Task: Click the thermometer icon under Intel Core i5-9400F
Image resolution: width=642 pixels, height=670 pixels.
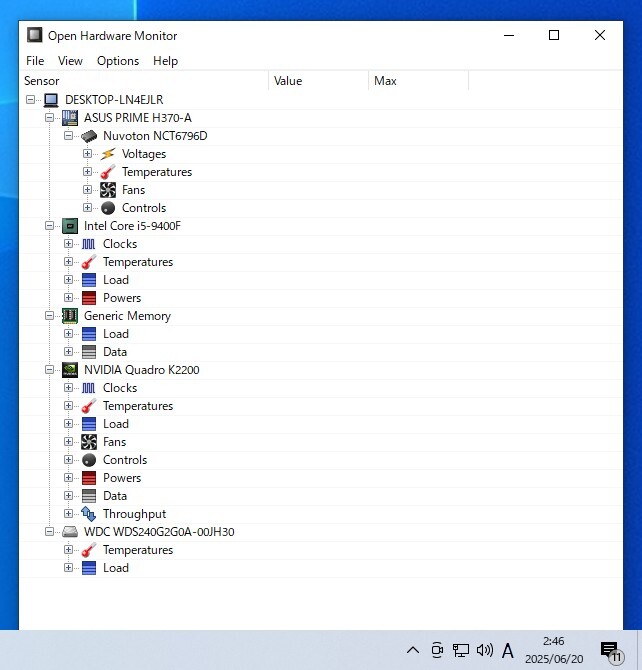Action: click(x=89, y=262)
